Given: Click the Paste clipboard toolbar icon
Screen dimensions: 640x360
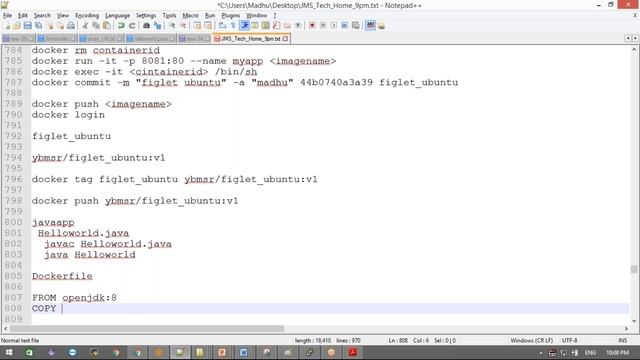Looking at the screenshot, I should pyautogui.click(x=107, y=26).
